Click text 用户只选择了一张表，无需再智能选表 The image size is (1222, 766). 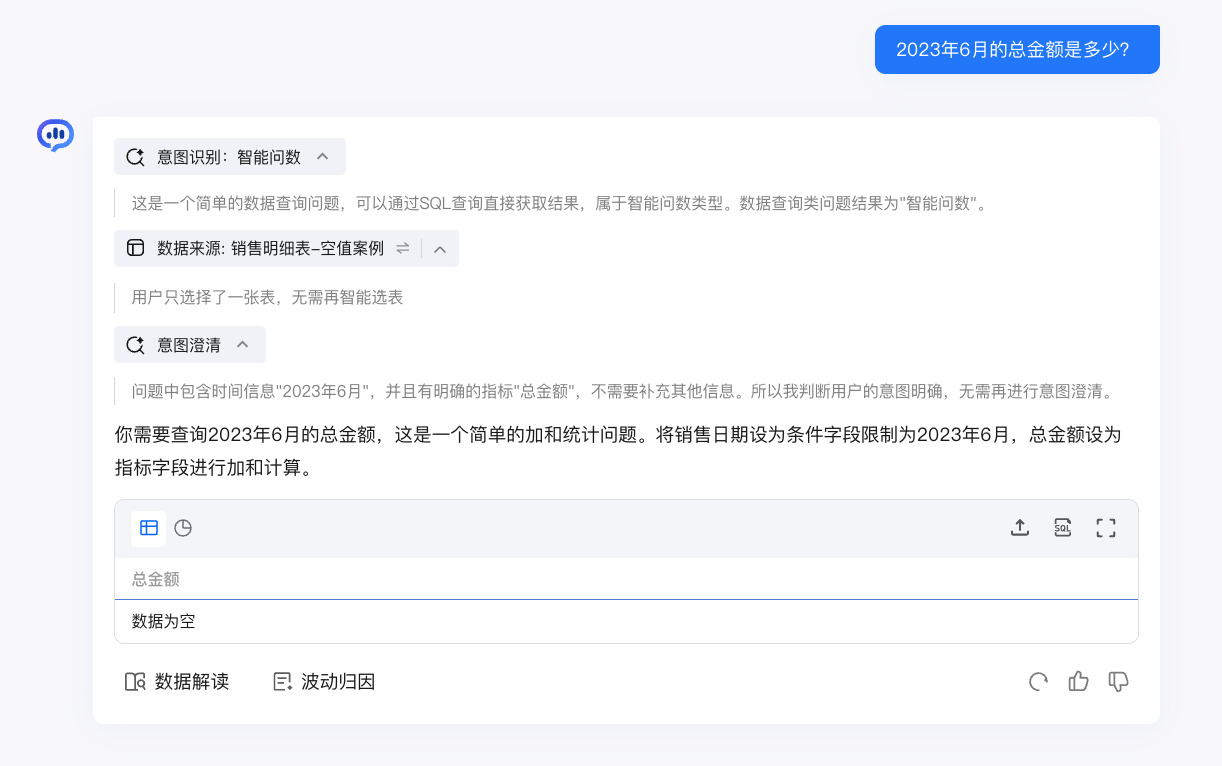(x=268, y=297)
